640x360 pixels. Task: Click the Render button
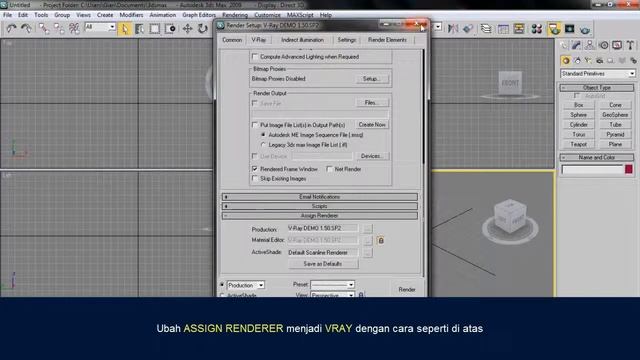(407, 289)
